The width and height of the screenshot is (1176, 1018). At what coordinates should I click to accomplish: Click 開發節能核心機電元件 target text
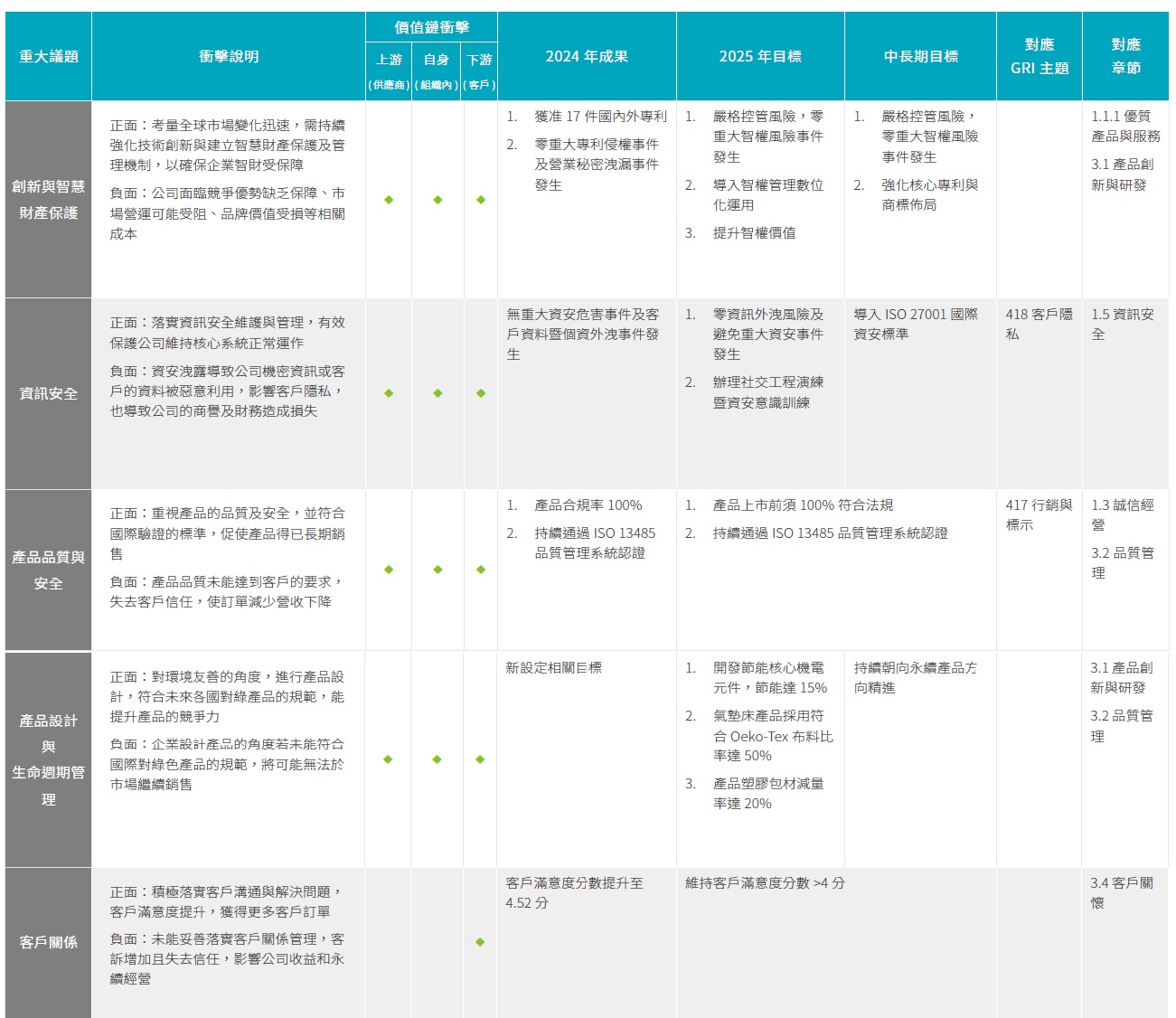pos(770,678)
